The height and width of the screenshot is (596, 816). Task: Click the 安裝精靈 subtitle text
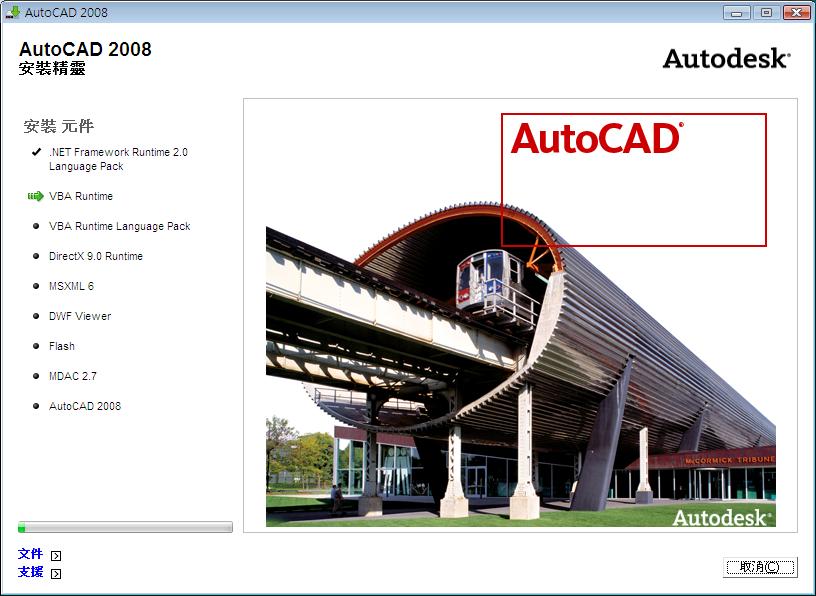pyautogui.click(x=52, y=68)
